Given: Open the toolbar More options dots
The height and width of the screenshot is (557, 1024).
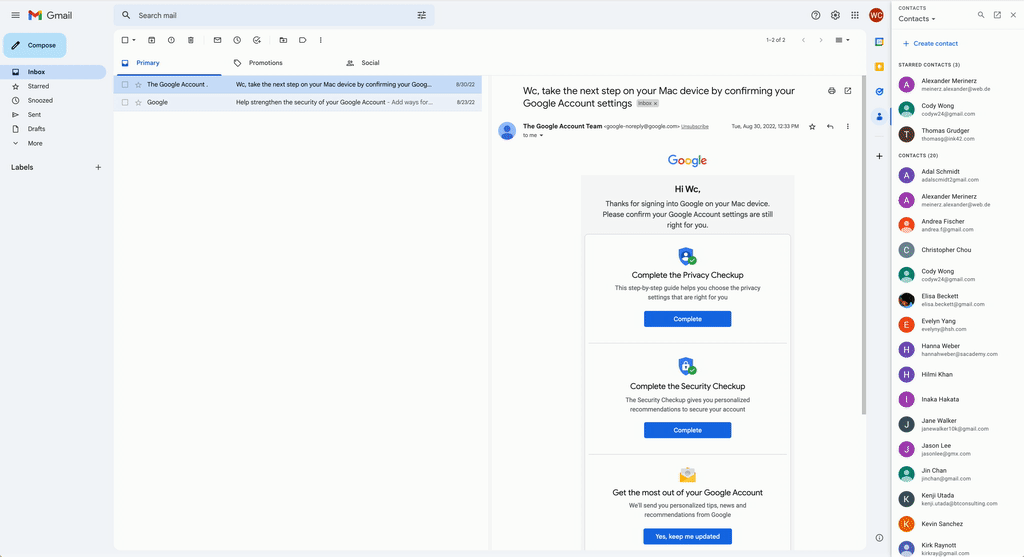Looking at the screenshot, I should pyautogui.click(x=321, y=40).
